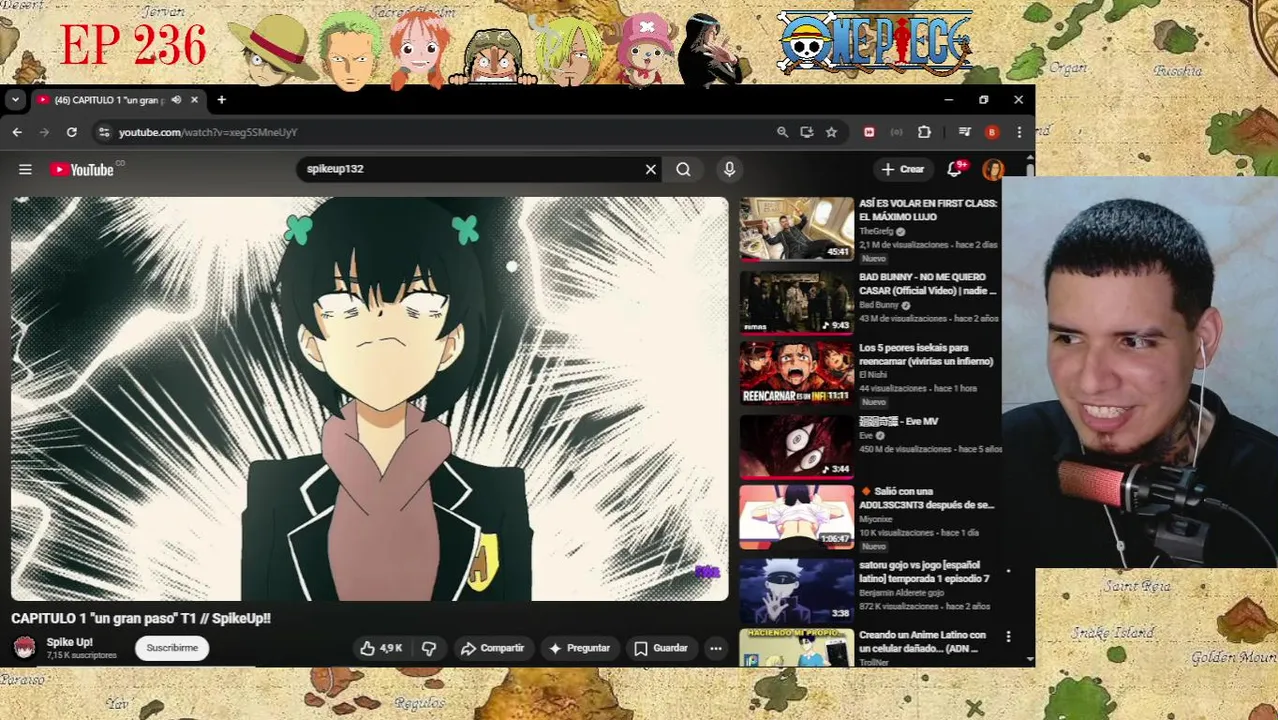Screen dimensions: 1278x720
Task: Open Bad Bunny NO ME QUIERO CASAR title
Action: pyautogui.click(x=928, y=284)
